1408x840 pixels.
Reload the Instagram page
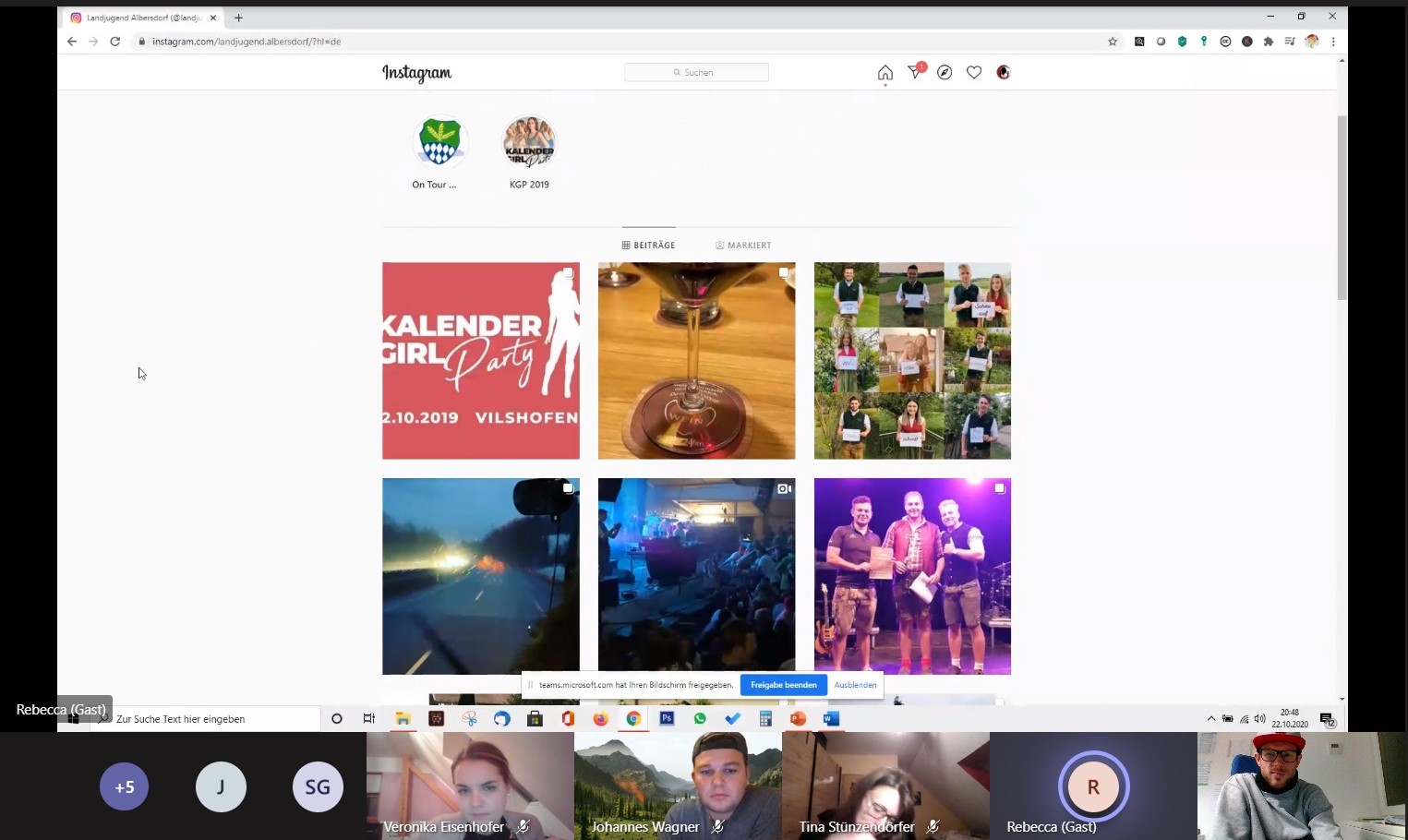point(115,42)
